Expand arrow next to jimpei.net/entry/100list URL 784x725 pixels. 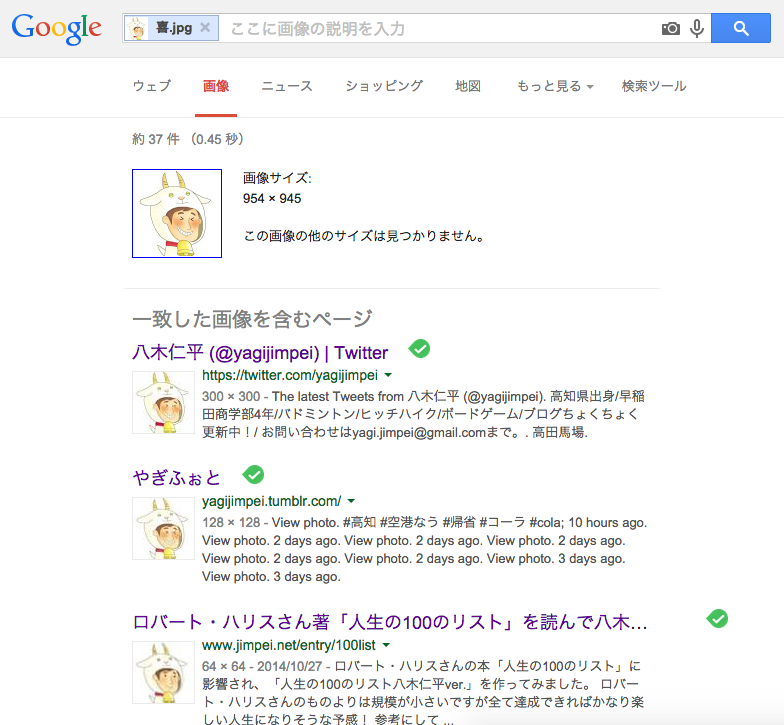(x=386, y=645)
